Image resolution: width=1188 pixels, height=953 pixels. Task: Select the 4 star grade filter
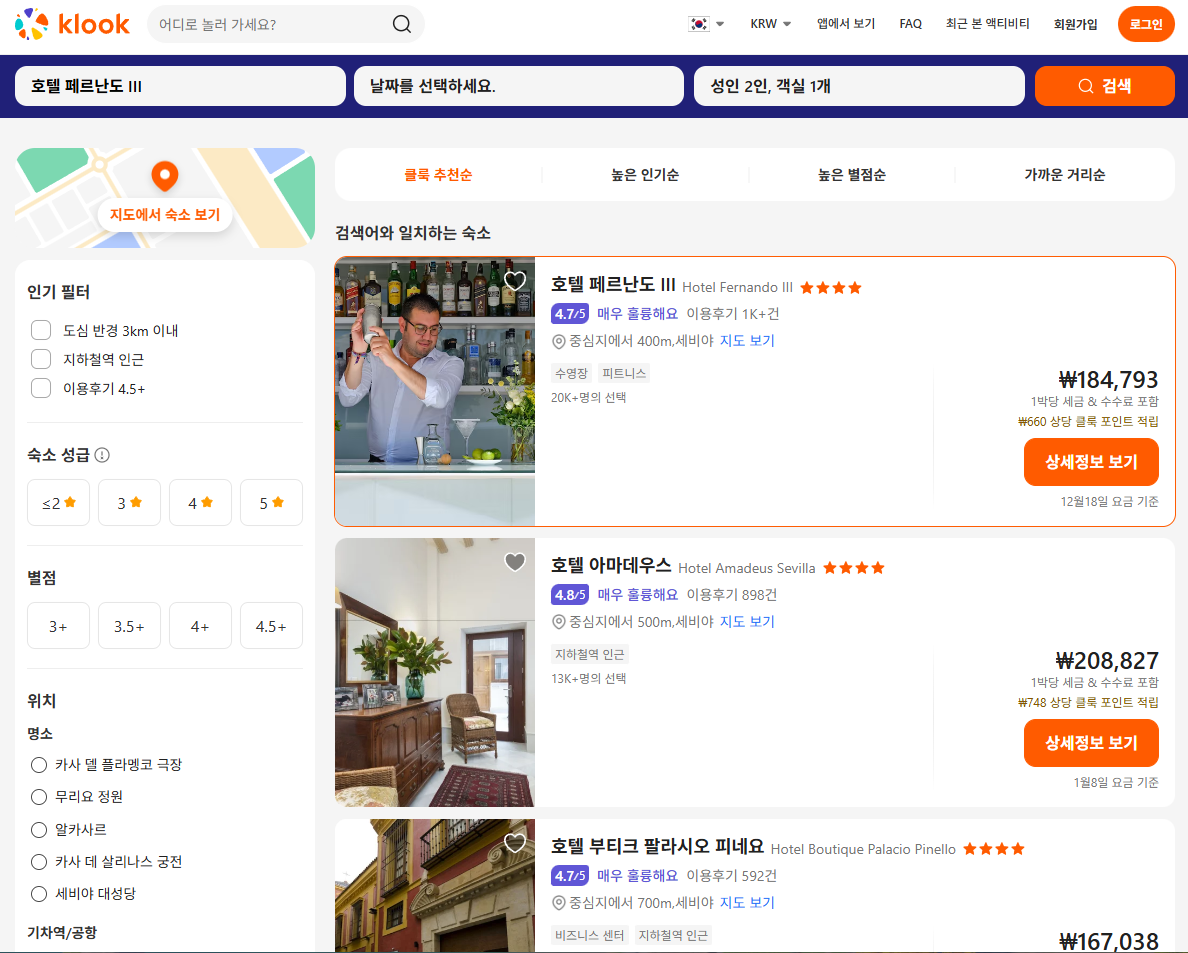tap(200, 502)
